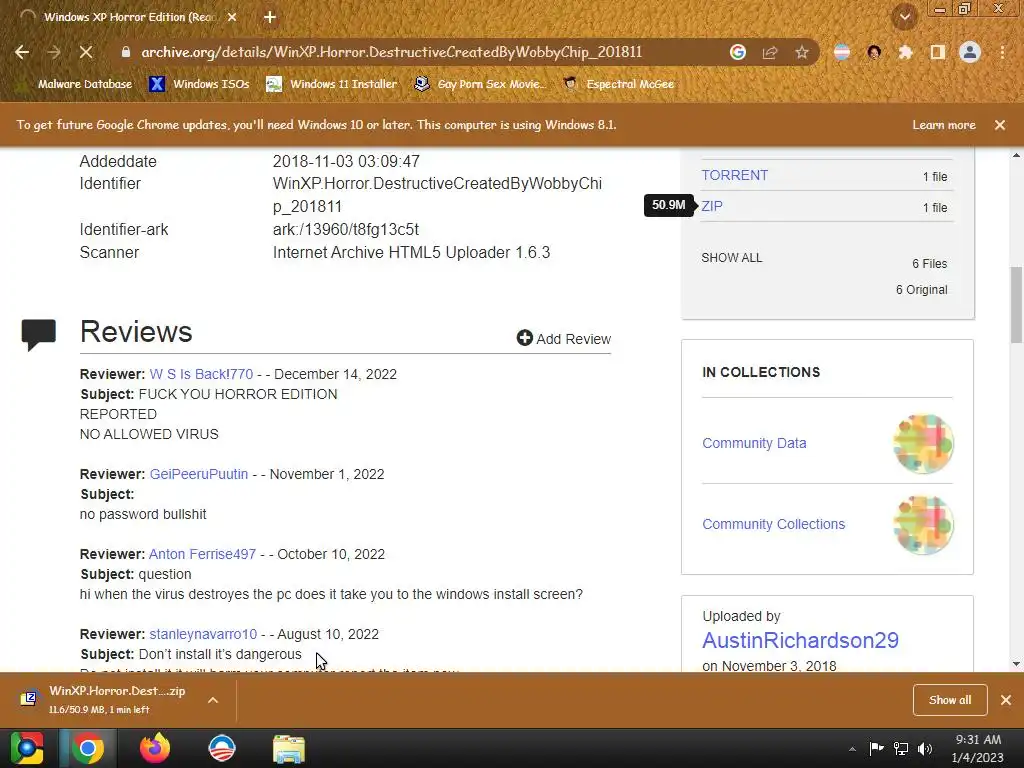Open uploader AustinRichardson29 profile
This screenshot has height=768, width=1024.
(800, 640)
